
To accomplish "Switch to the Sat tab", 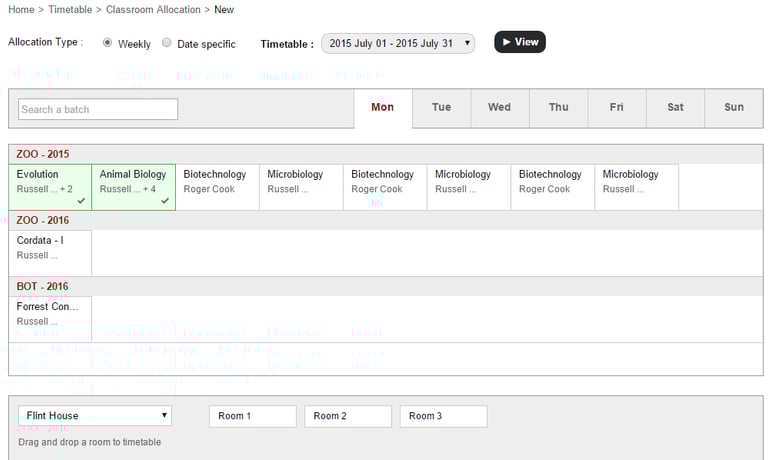I will coord(675,107).
